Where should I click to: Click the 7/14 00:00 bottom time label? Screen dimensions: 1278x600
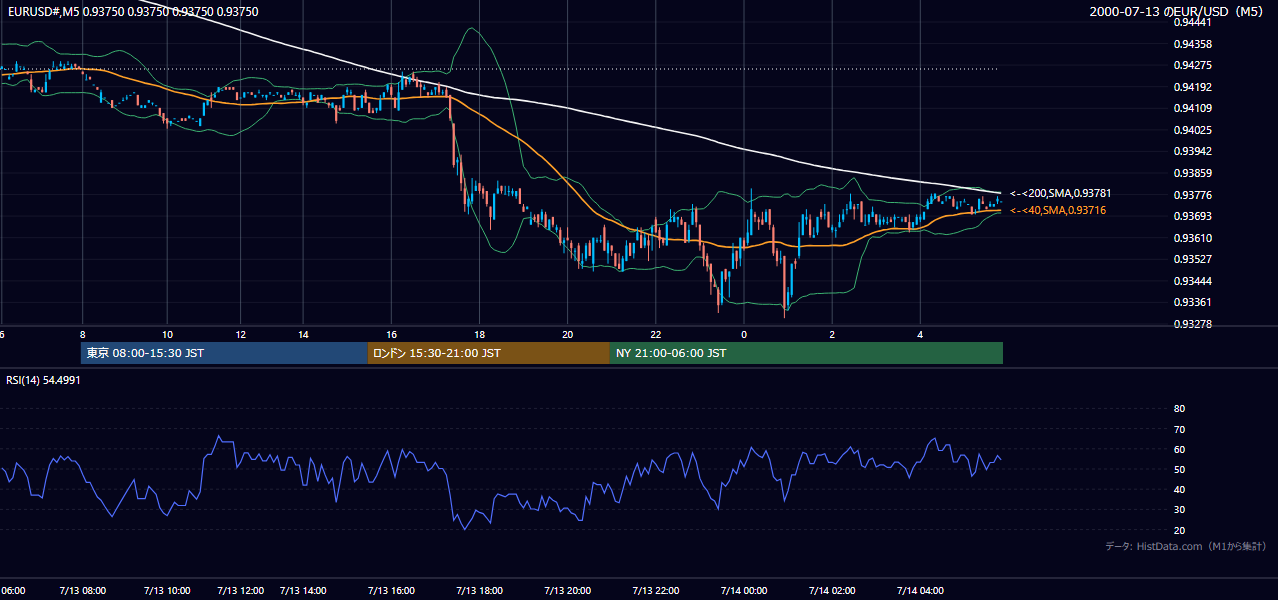(x=744, y=590)
